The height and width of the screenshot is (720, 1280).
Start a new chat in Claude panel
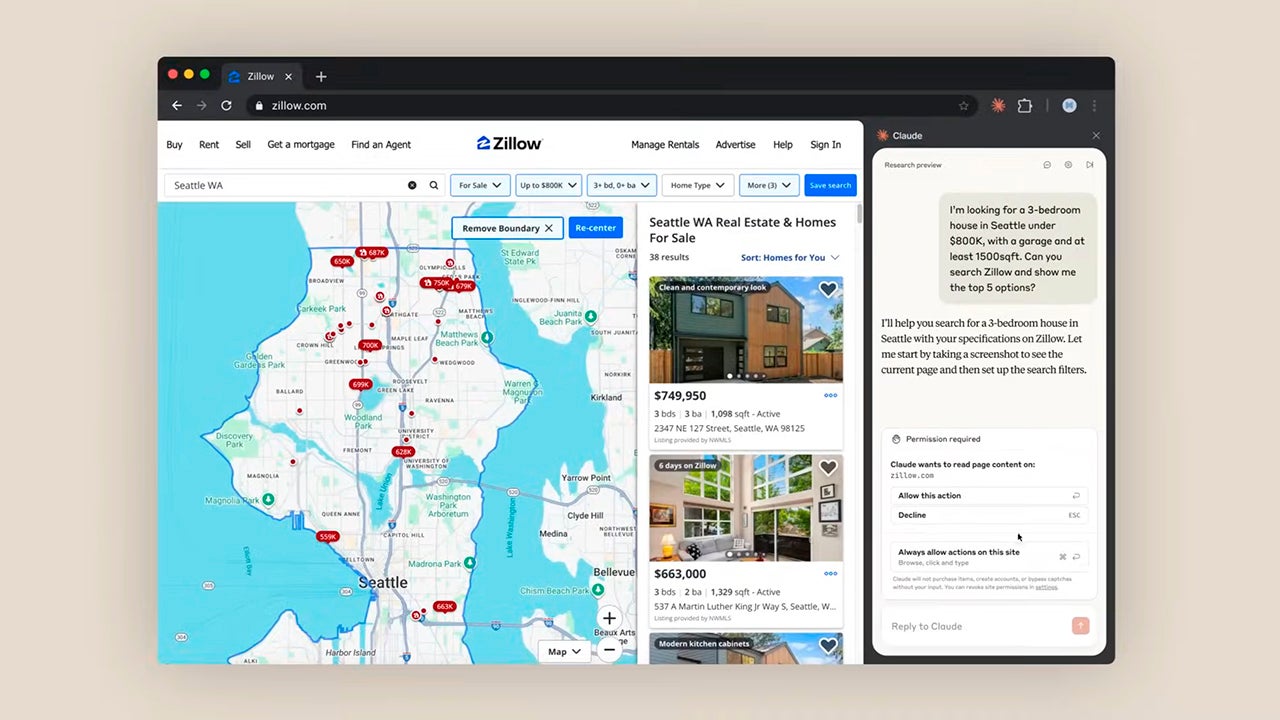click(1047, 165)
